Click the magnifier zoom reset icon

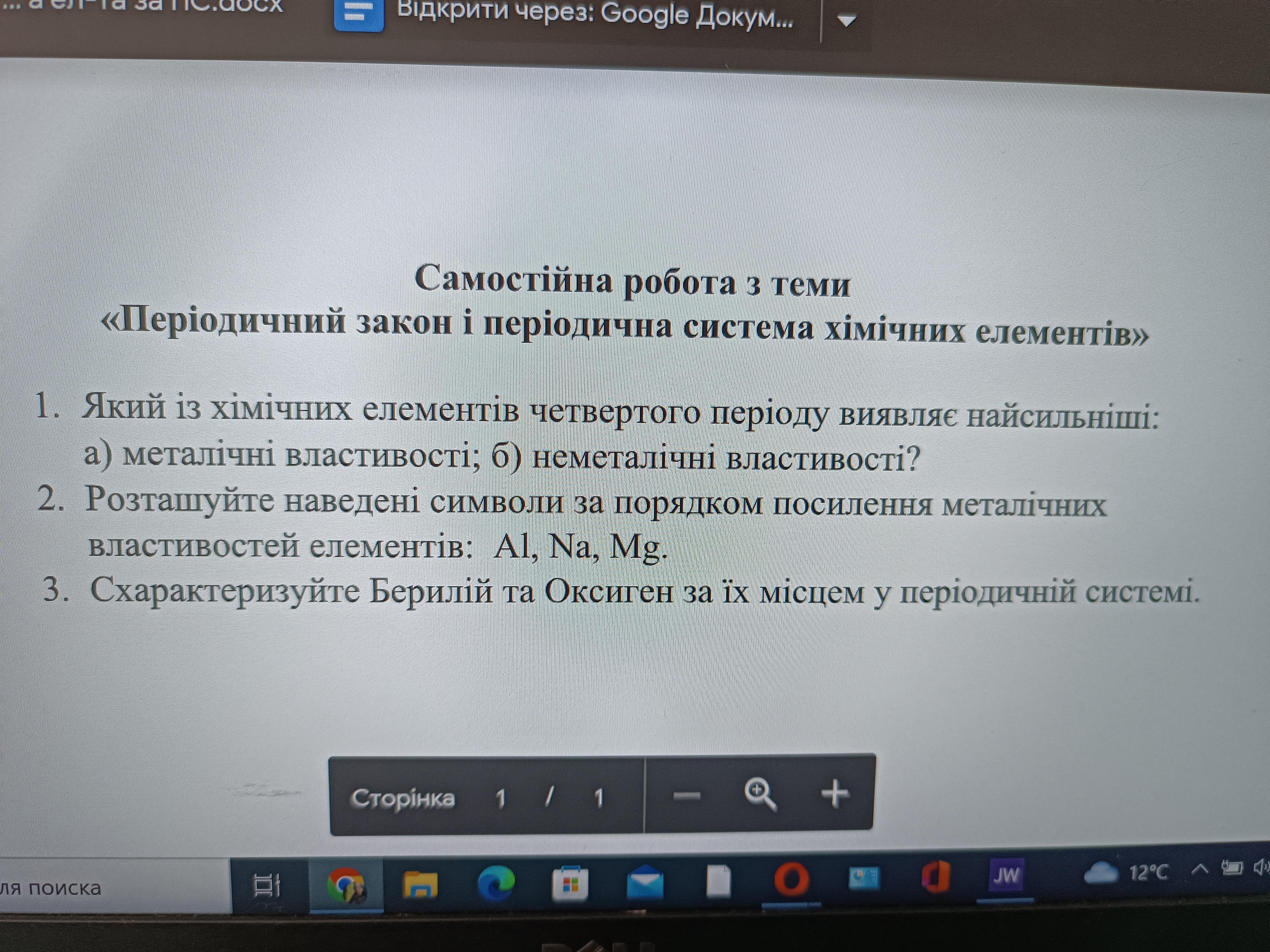[x=760, y=795]
